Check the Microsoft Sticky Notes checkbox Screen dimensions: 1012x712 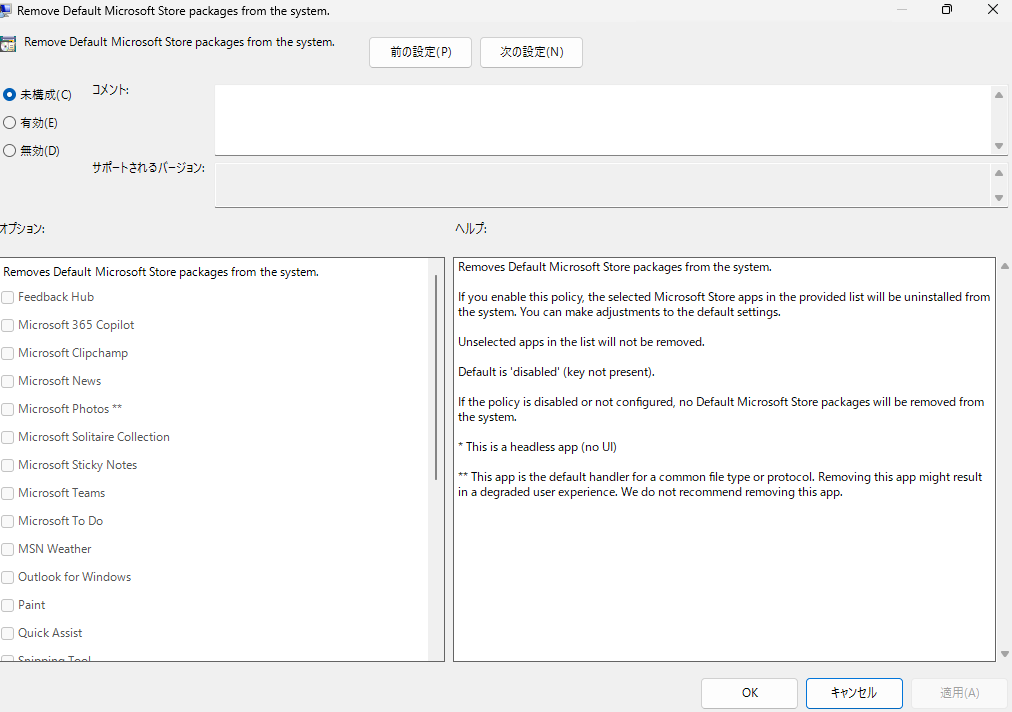(8, 465)
